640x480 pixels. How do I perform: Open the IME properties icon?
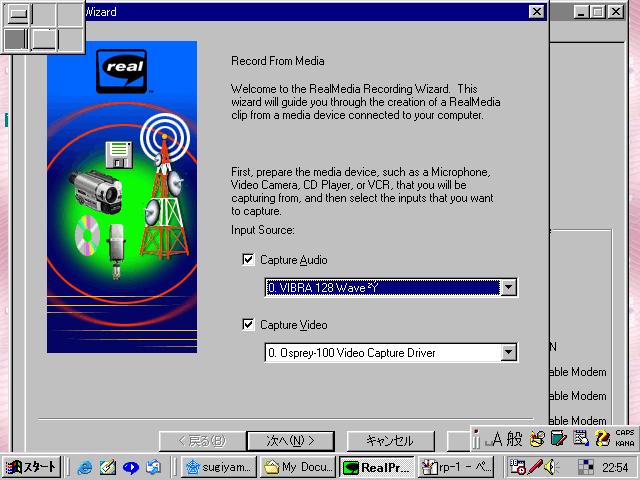coord(580,439)
